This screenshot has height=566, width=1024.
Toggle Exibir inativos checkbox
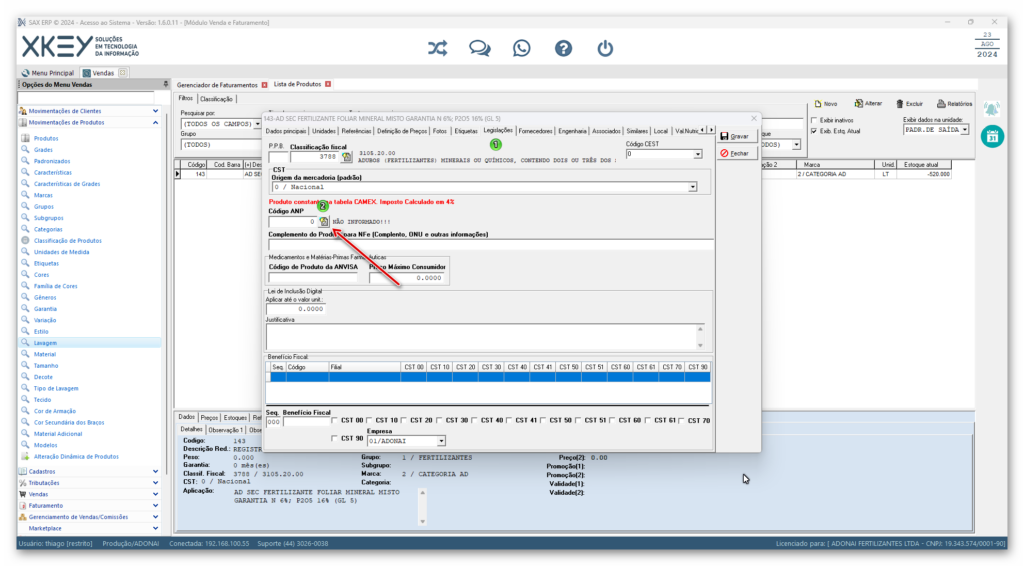click(814, 120)
